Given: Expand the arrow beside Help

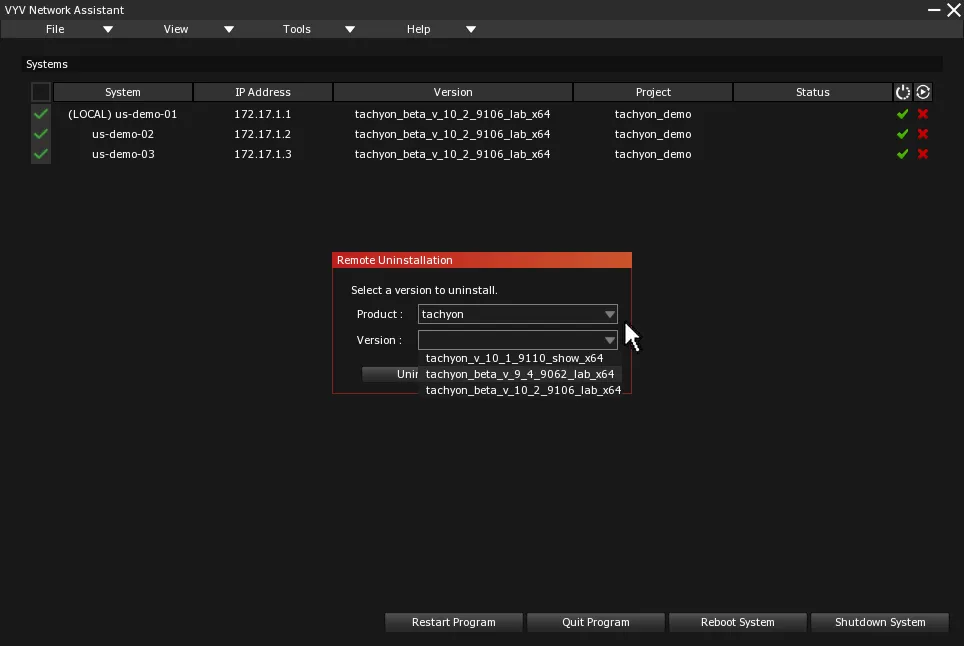Looking at the screenshot, I should click(x=471, y=30).
